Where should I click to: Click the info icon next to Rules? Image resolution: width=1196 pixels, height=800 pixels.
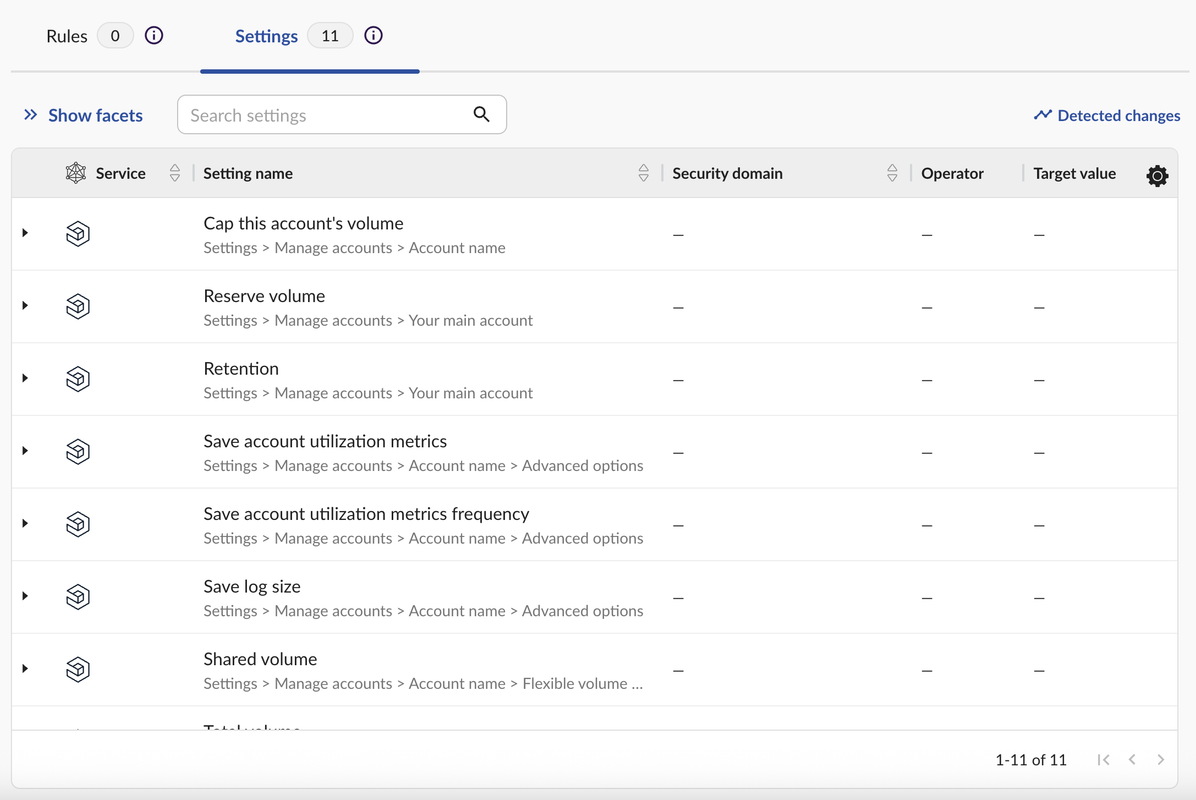tap(154, 36)
